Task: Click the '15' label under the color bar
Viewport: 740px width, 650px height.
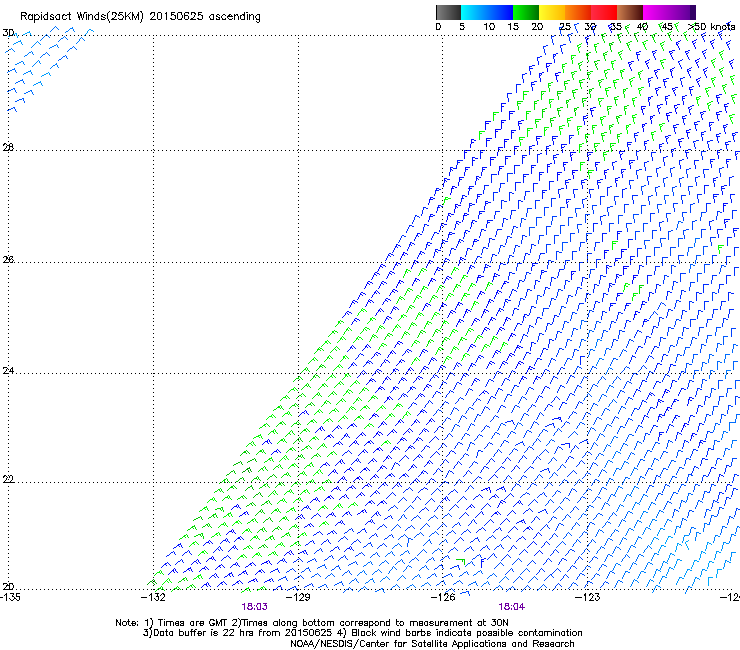Action: tap(513, 27)
